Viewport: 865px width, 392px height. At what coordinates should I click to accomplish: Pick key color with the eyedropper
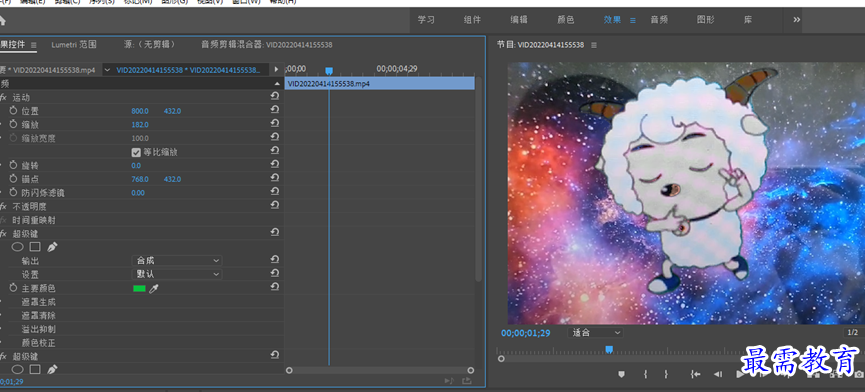coord(154,288)
